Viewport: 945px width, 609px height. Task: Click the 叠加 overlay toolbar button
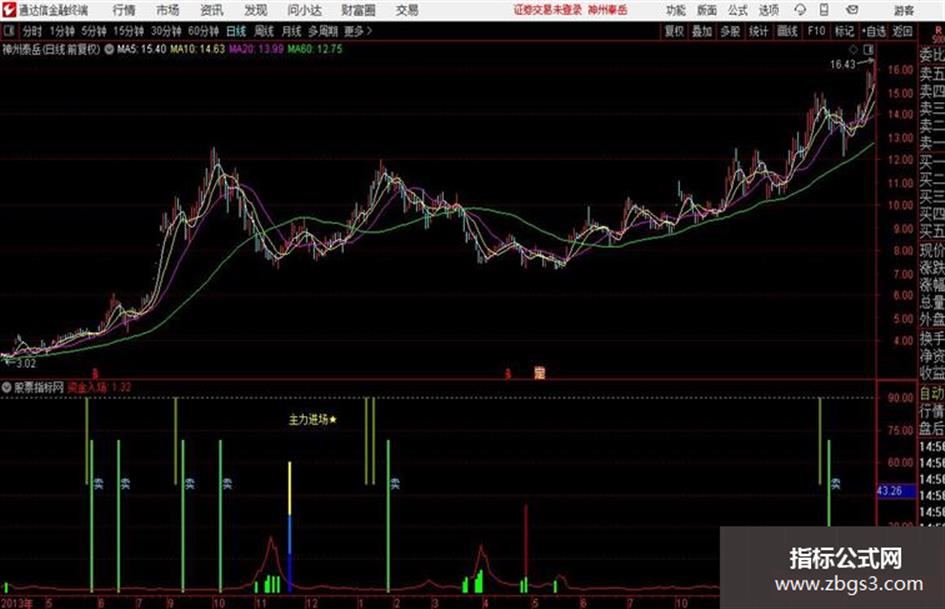pos(702,31)
